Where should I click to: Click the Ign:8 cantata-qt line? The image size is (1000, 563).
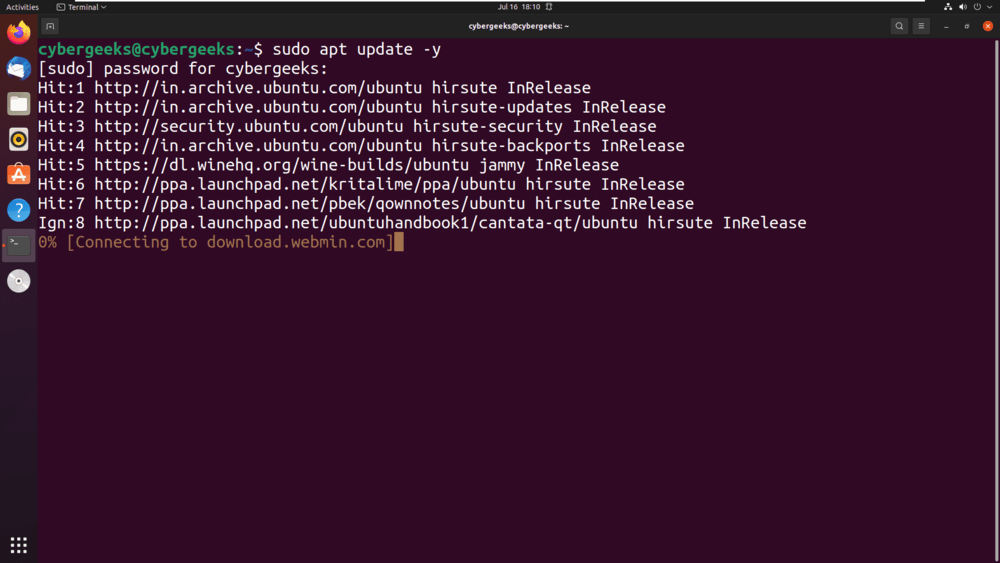[422, 223]
